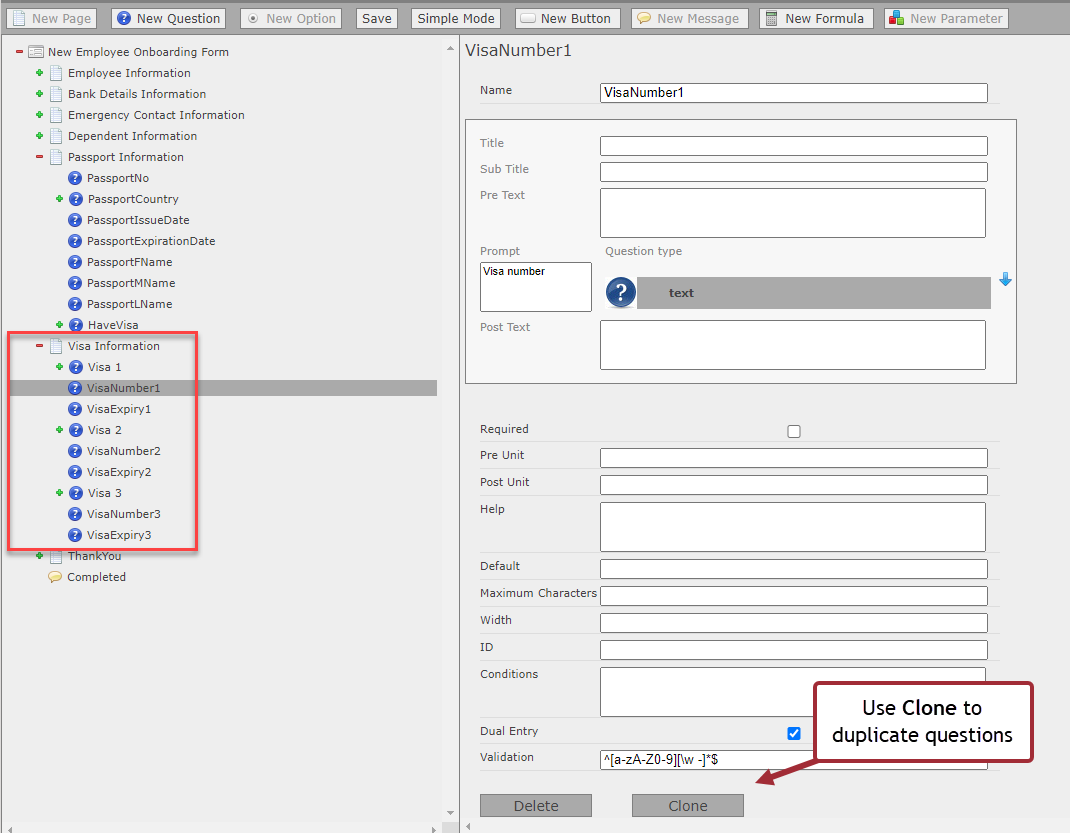Select VisaExpiry1 in the tree

(x=118, y=409)
